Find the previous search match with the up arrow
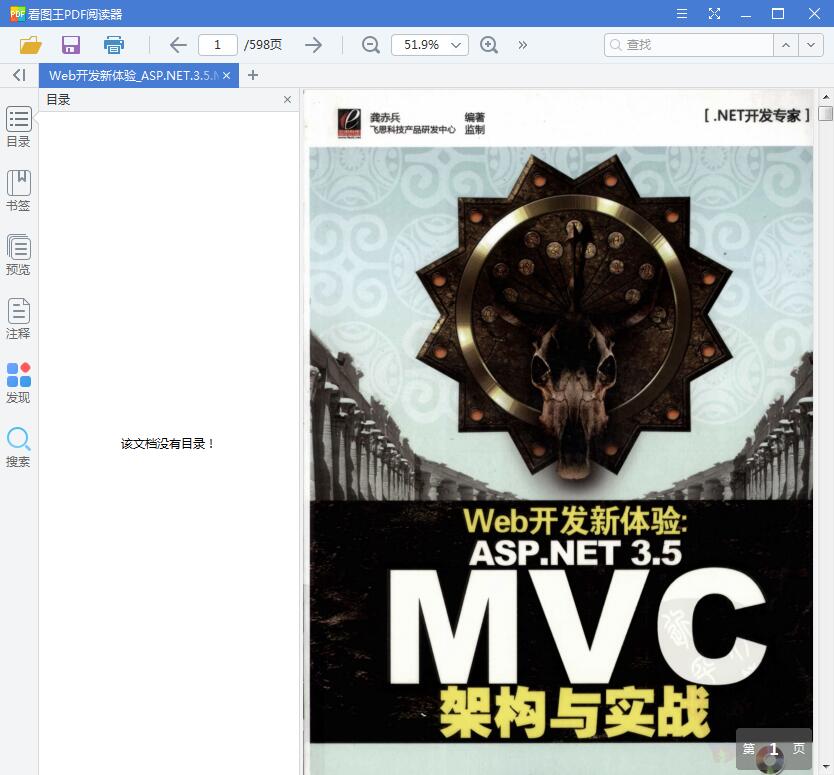 pyautogui.click(x=786, y=45)
